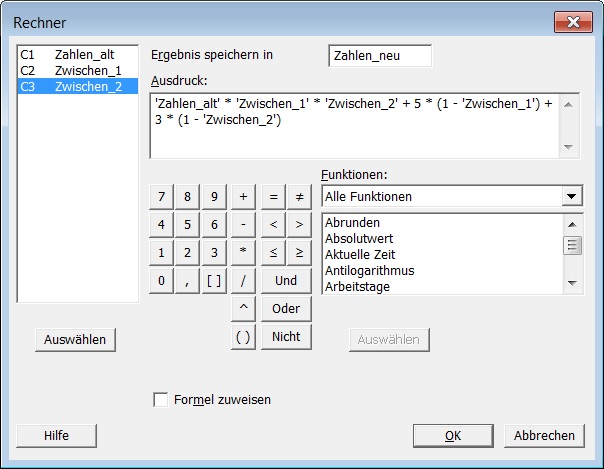The height and width of the screenshot is (469, 604).
Task: Click the 5 keypad button
Action: [187, 224]
